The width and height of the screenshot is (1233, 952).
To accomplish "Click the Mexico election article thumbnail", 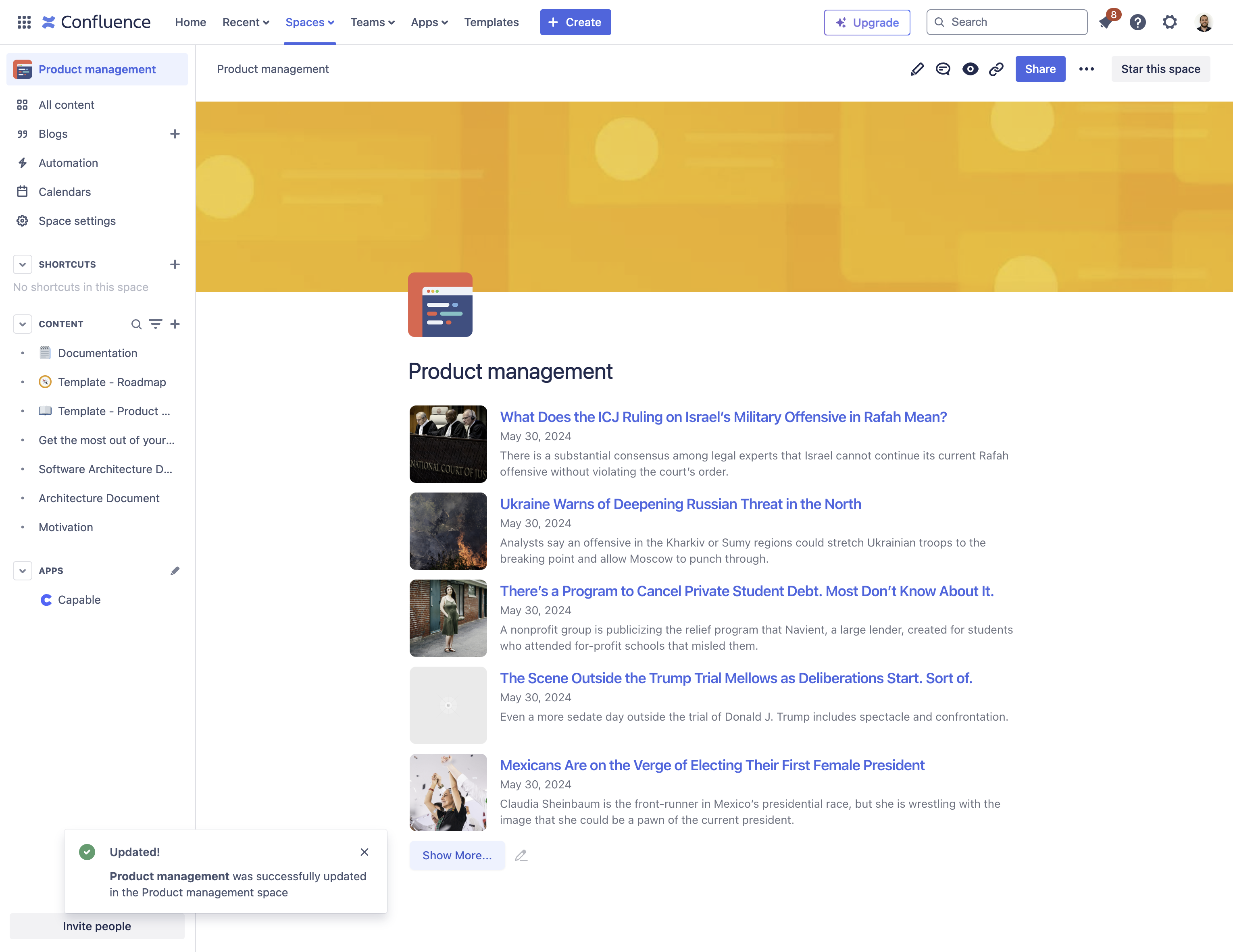I will [448, 792].
